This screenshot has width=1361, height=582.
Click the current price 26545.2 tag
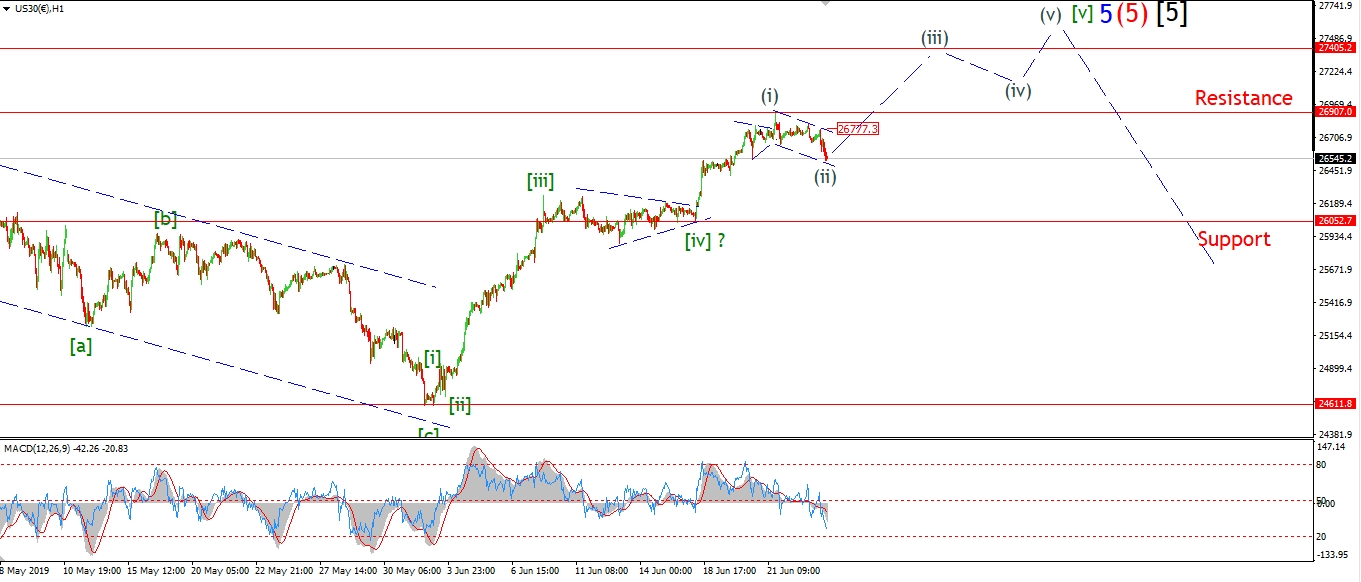click(x=1336, y=159)
